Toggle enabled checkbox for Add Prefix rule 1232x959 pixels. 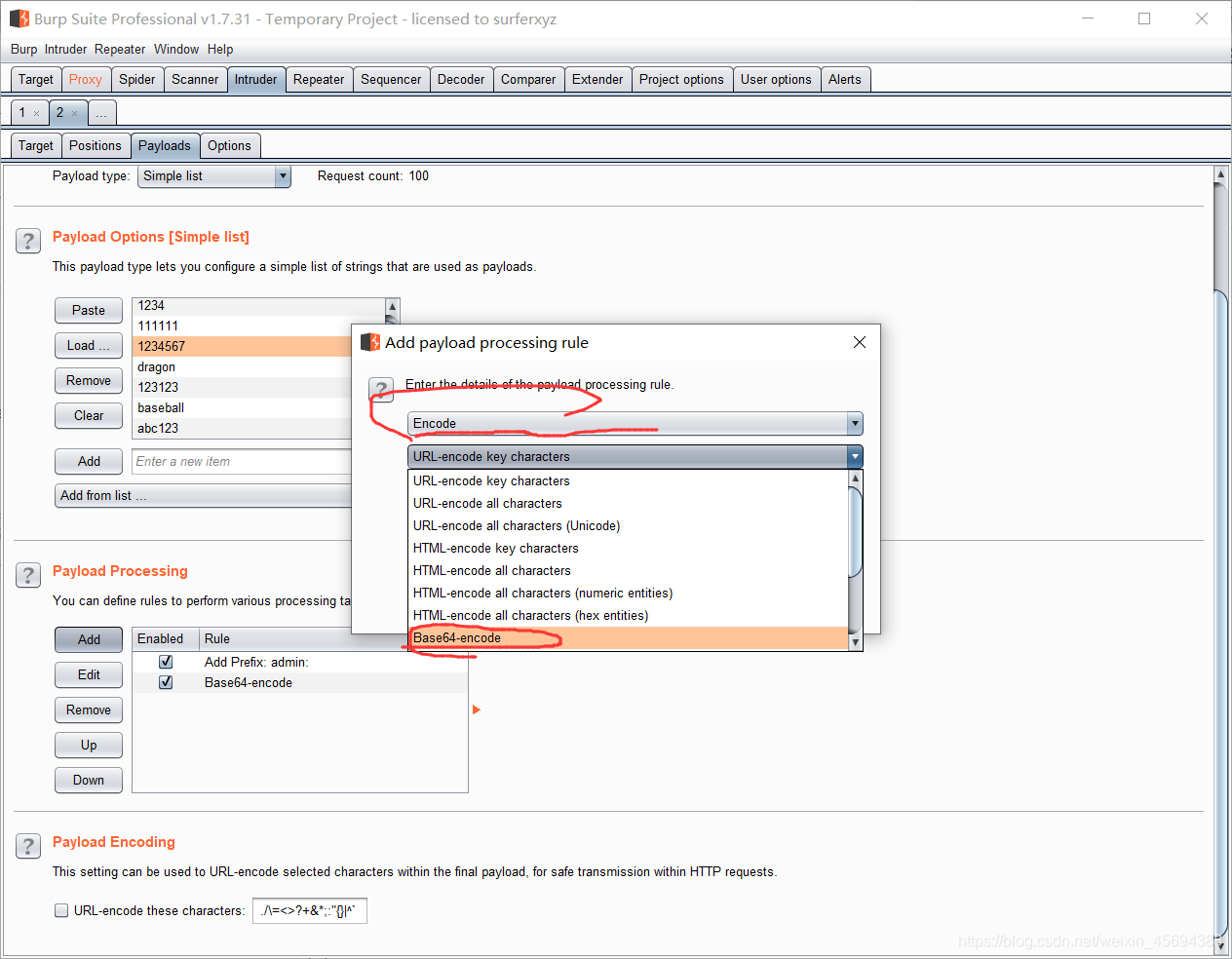pyautogui.click(x=166, y=662)
